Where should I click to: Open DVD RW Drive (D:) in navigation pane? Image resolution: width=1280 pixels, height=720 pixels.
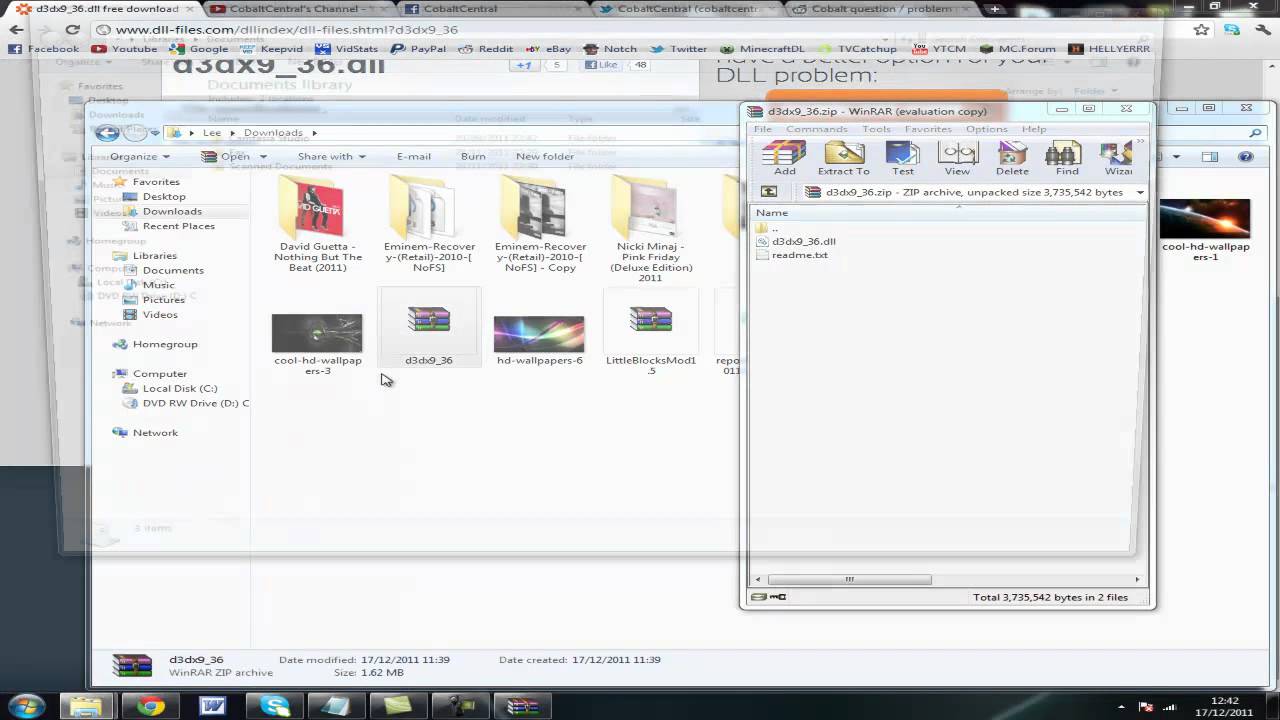pos(195,403)
